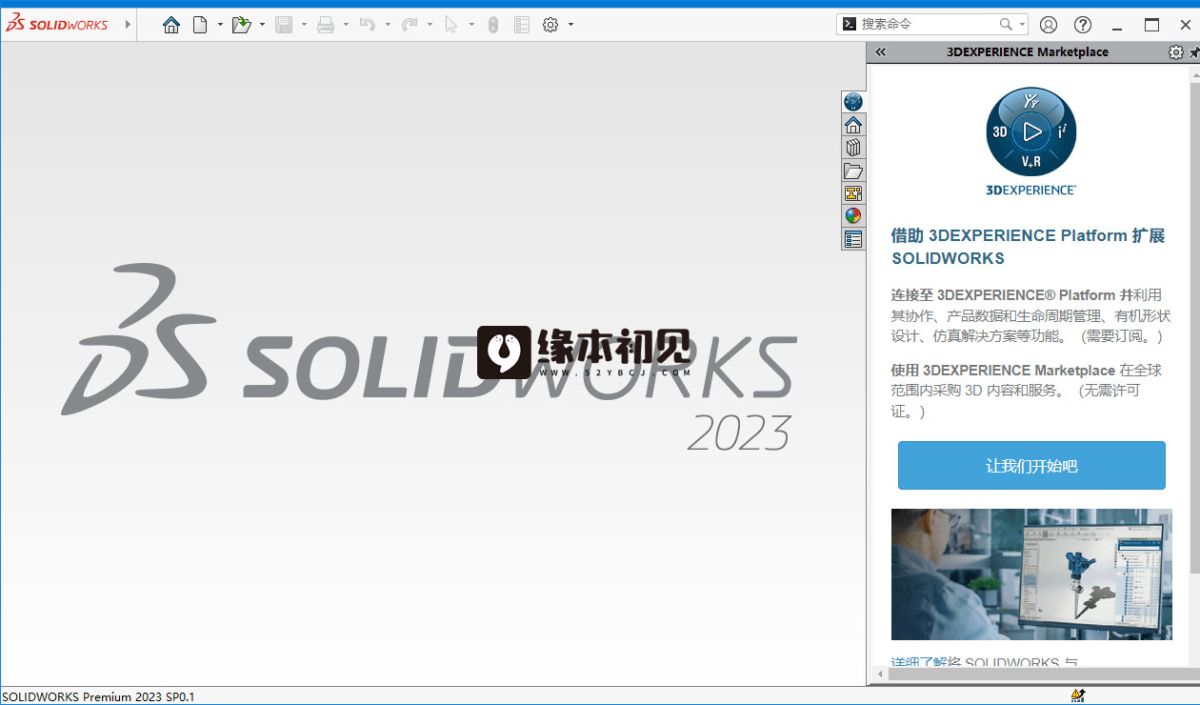Open task pane settings gear
Image resolution: width=1200 pixels, height=705 pixels.
pyautogui.click(x=1176, y=52)
